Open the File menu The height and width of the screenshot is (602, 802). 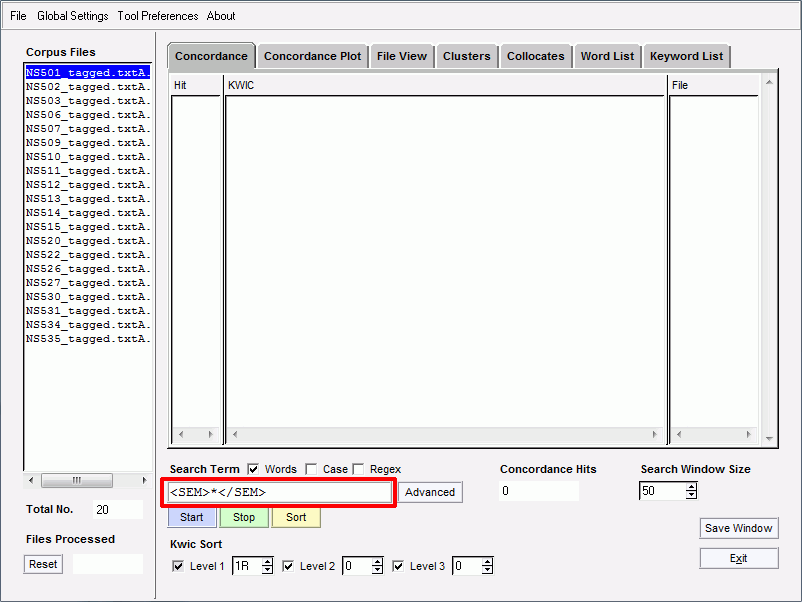(18, 16)
